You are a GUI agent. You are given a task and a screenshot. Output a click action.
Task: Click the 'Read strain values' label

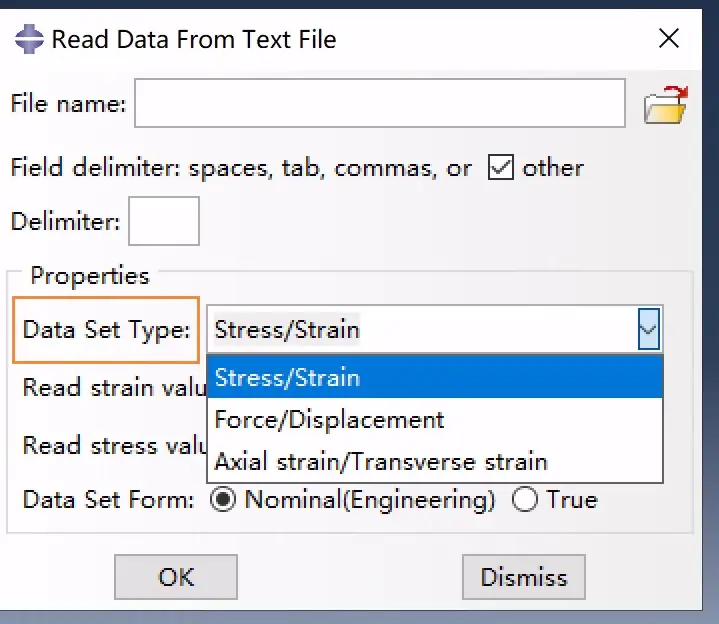[115, 387]
